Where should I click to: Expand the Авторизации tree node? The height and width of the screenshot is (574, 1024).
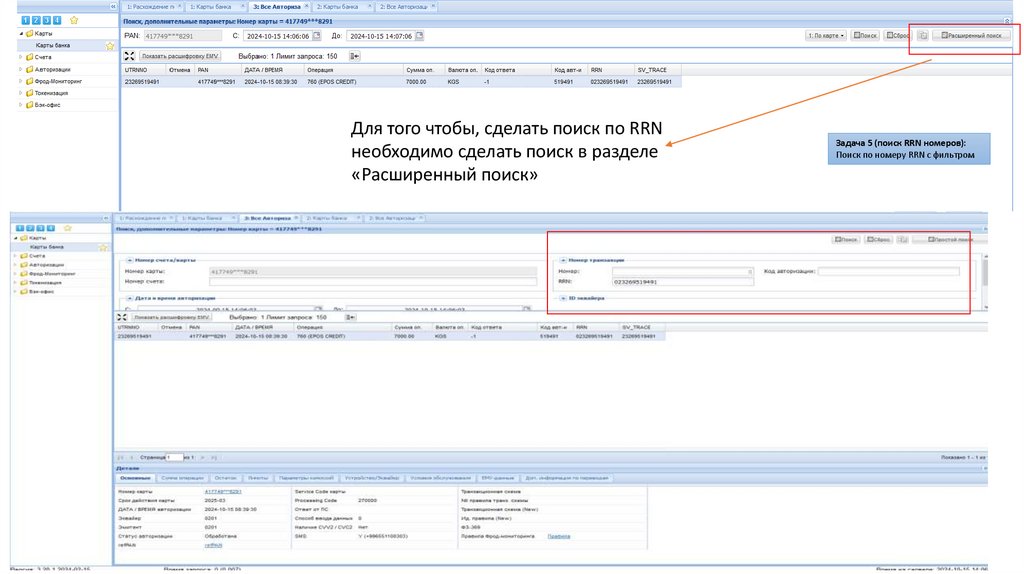click(x=20, y=69)
